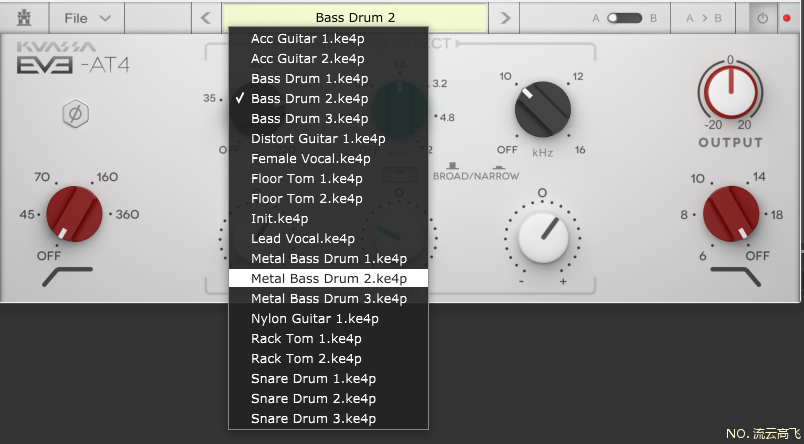Select the checked Bass Drum 2.ke4p preset

click(x=328, y=98)
